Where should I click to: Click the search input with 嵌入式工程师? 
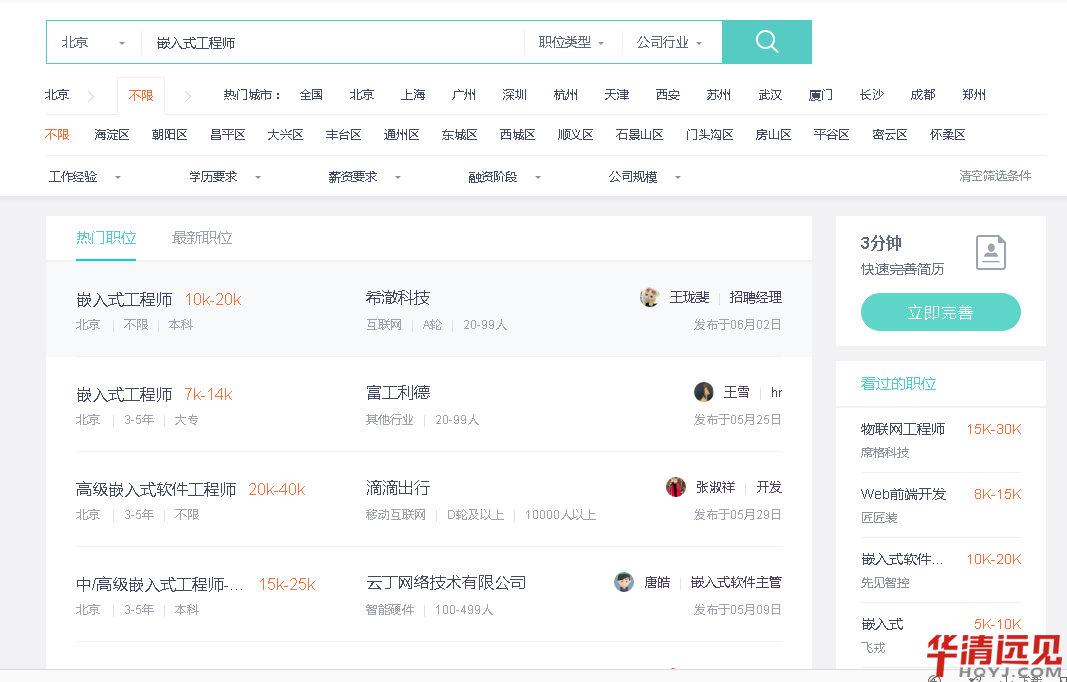click(x=330, y=43)
